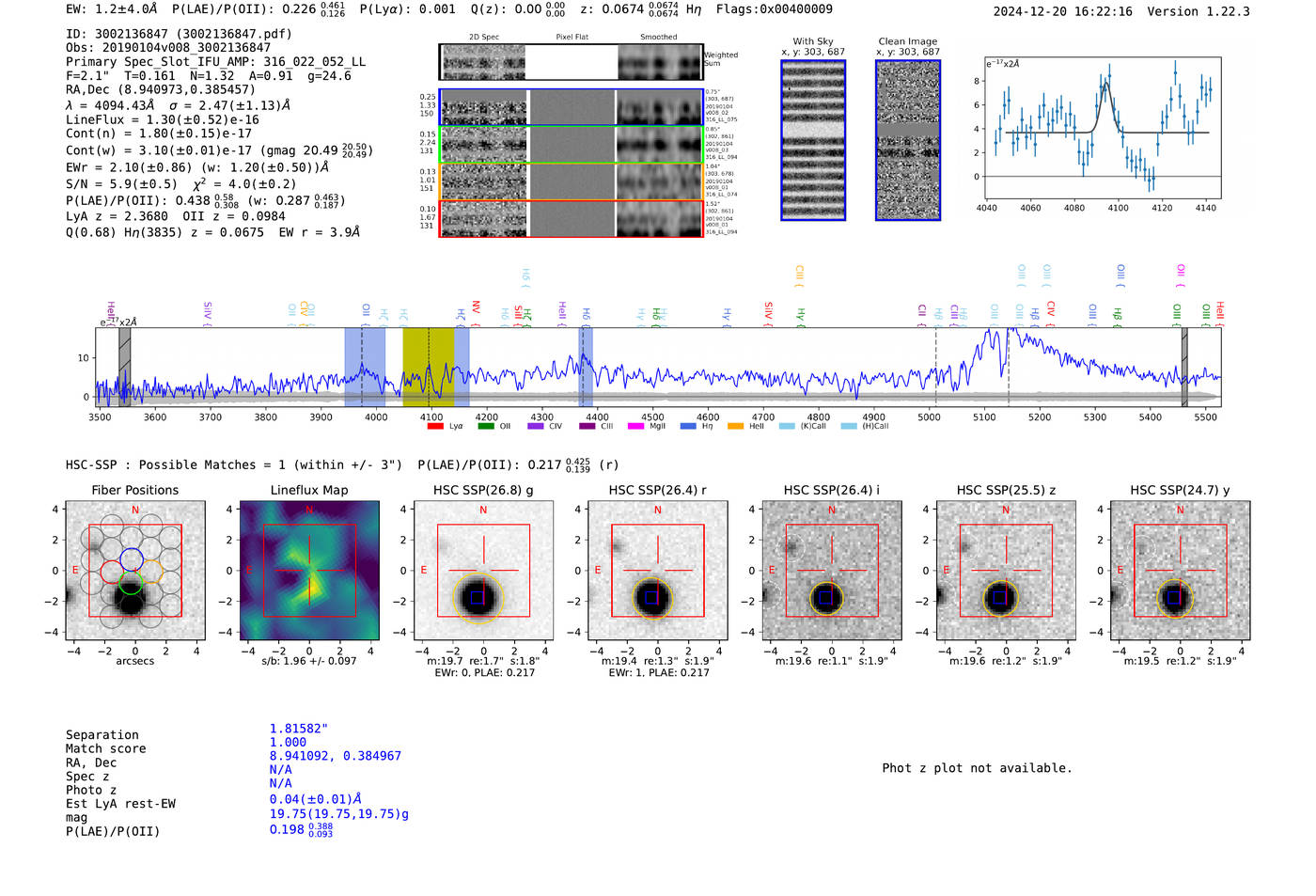Open the Fiber Positions image
This screenshot has width=1316, height=896.
tap(135, 571)
